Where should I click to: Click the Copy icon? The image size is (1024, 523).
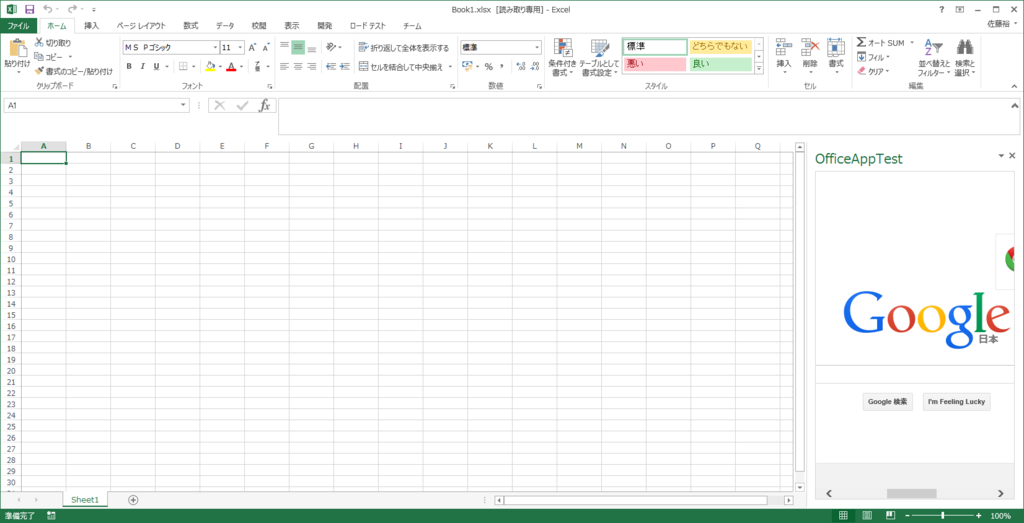[39, 57]
